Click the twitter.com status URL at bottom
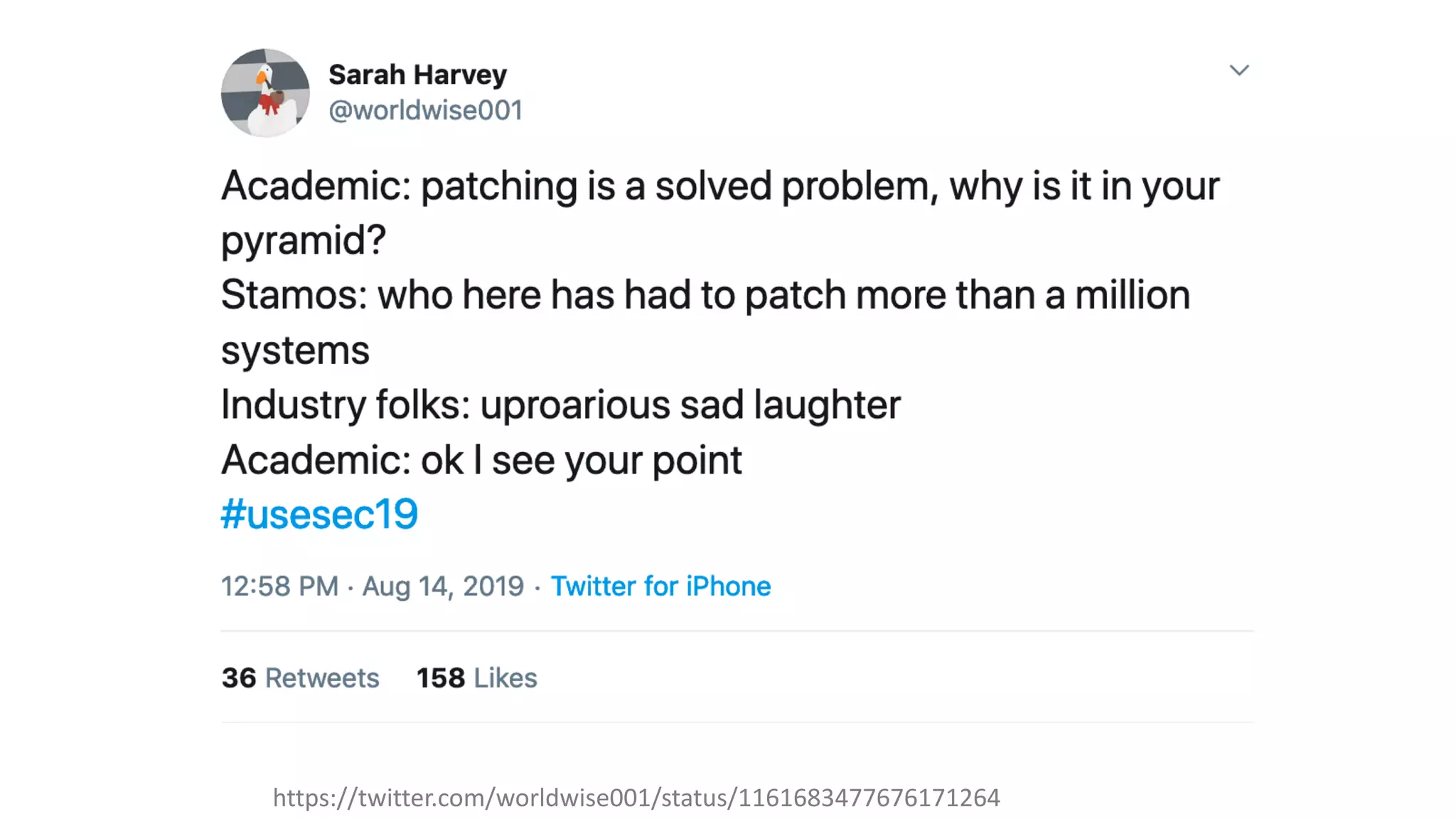 (x=636, y=798)
